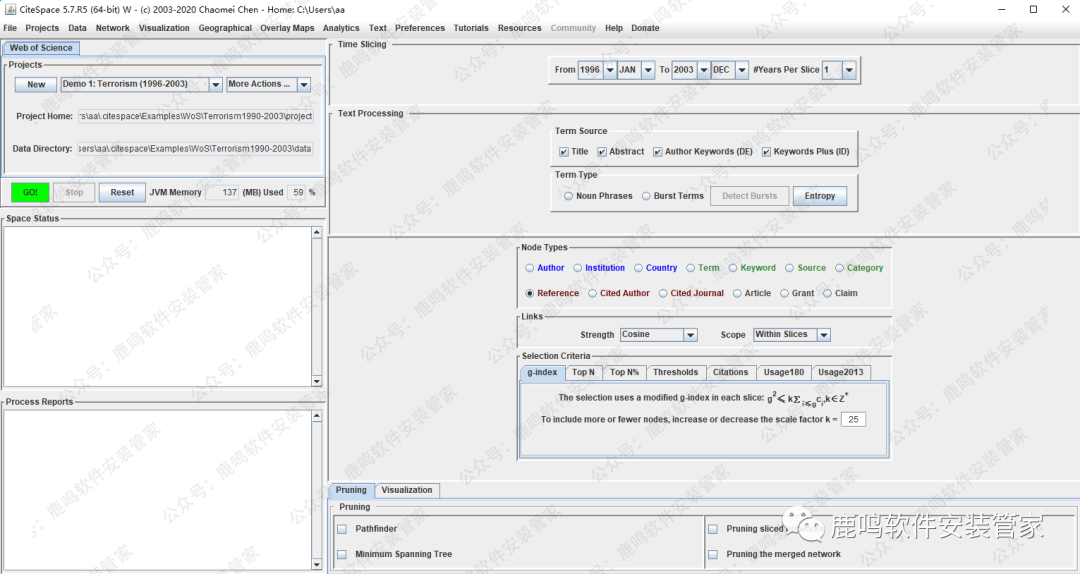
Task: Click the scale factor k input field
Action: [x=853, y=419]
